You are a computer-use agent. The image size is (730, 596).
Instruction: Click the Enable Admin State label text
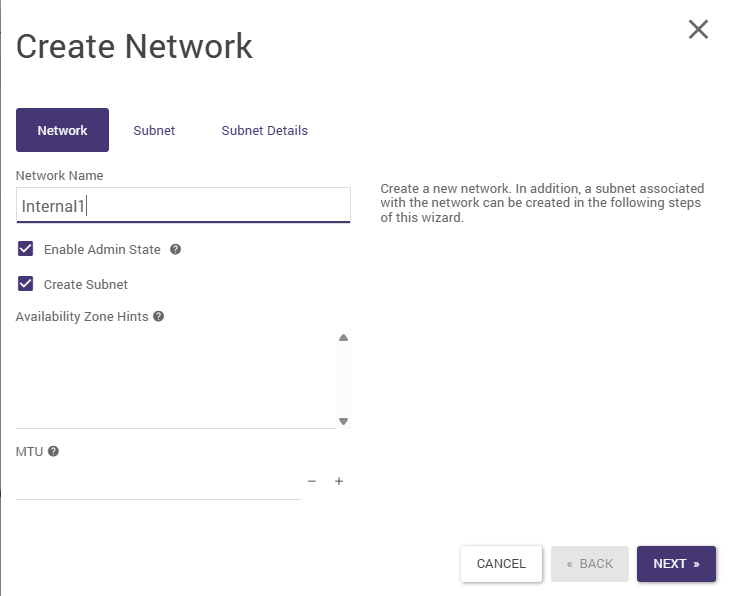tap(102, 250)
